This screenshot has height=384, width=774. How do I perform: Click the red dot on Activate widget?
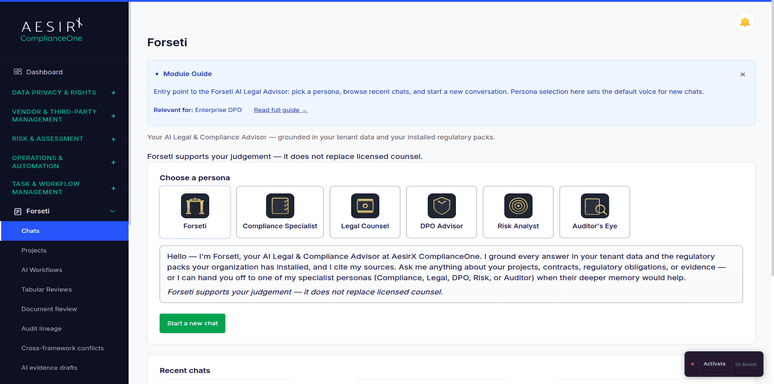pyautogui.click(x=692, y=364)
